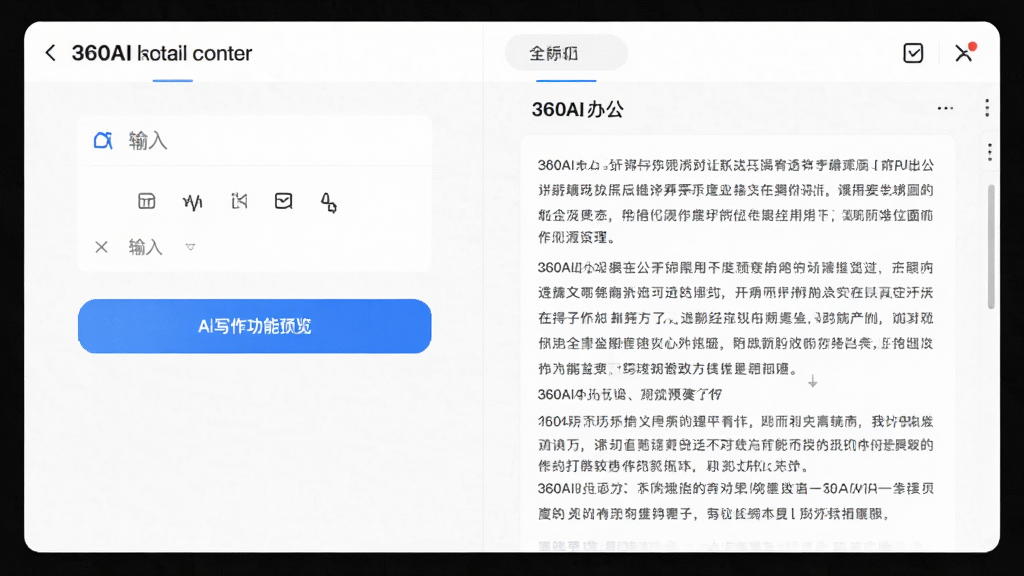
Task: Click the AI assistant icon beside 输入
Action: click(103, 140)
